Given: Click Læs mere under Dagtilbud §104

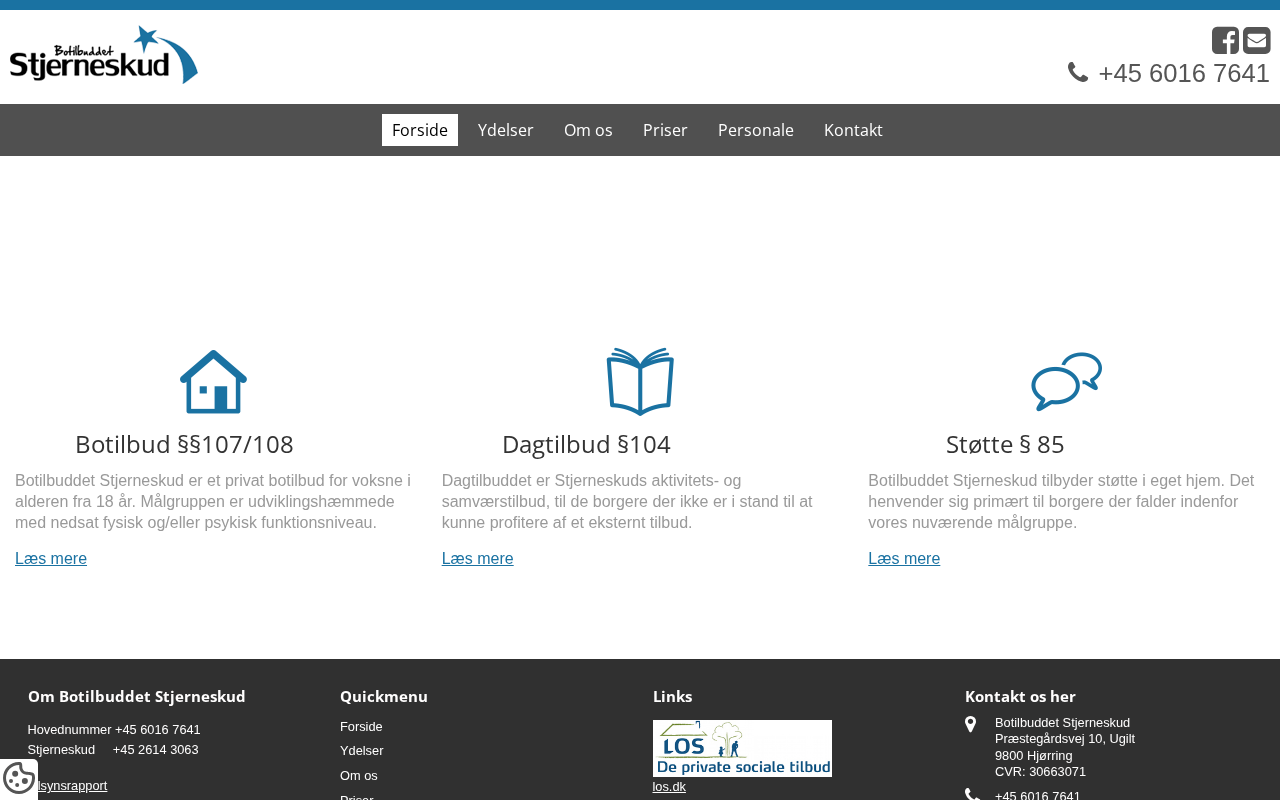Looking at the screenshot, I should [478, 559].
